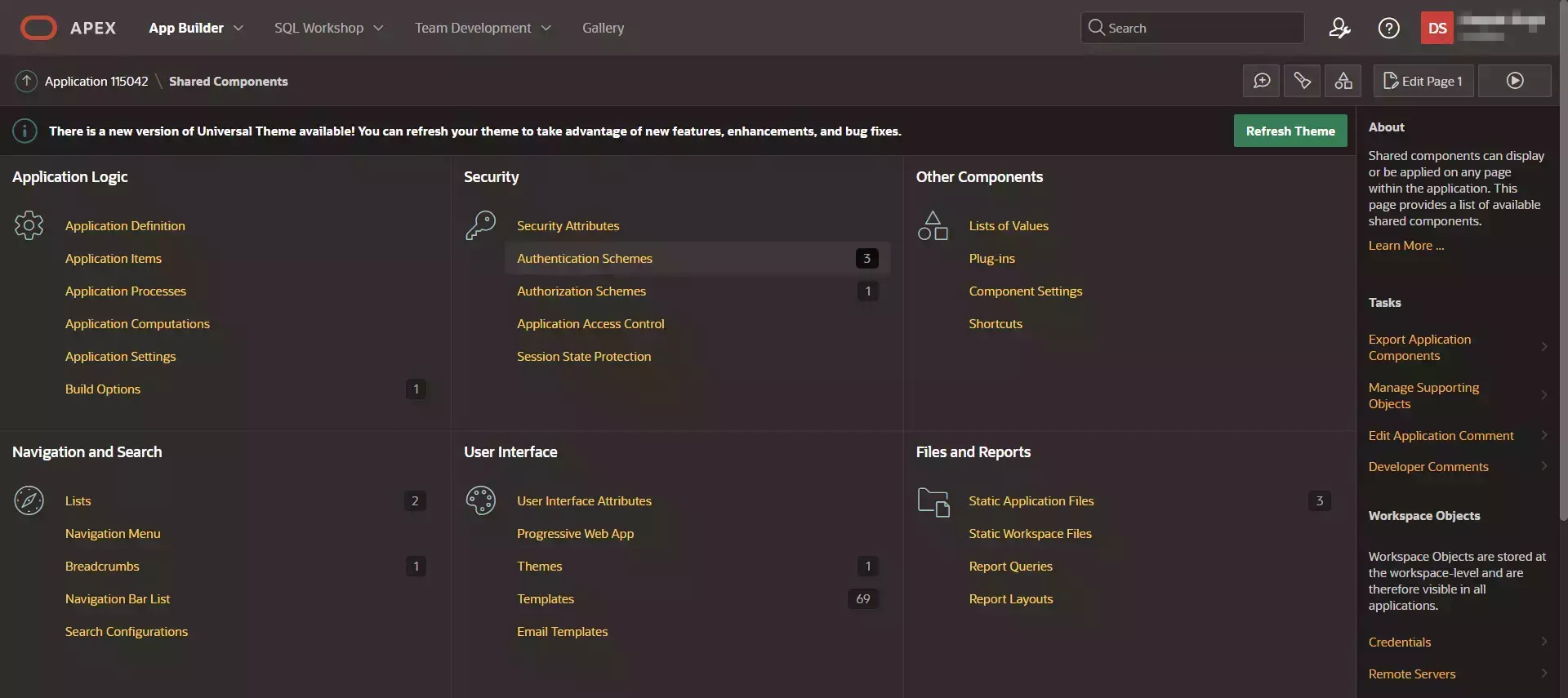Open Application 115042 breadcrumb link

(96, 81)
